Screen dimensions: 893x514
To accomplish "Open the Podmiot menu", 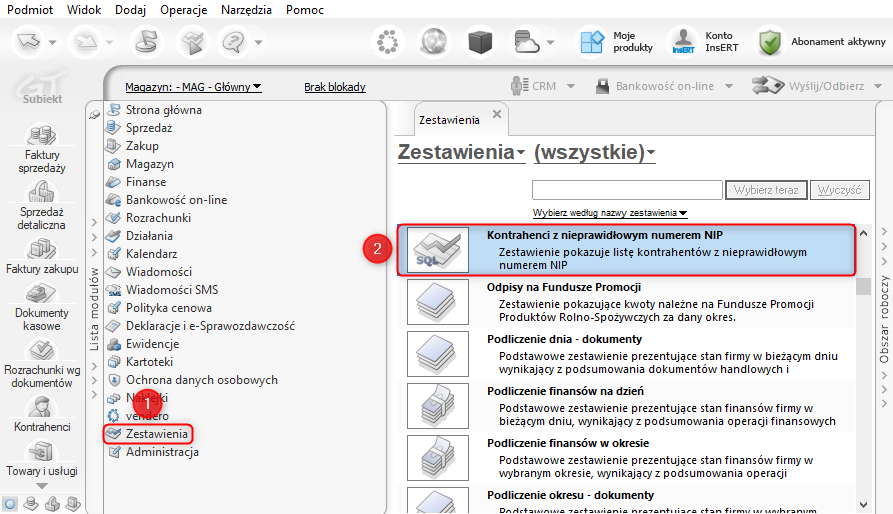I will pyautogui.click(x=30, y=10).
